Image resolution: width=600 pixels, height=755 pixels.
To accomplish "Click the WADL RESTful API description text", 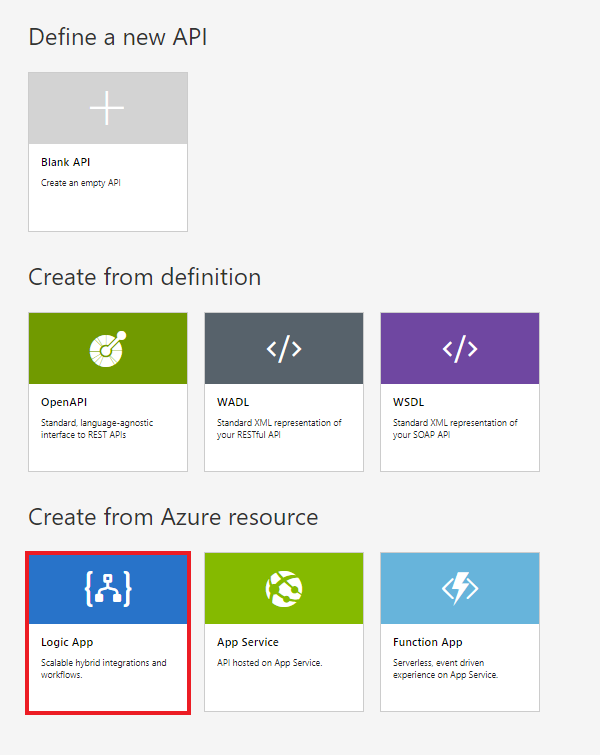I will [x=279, y=428].
